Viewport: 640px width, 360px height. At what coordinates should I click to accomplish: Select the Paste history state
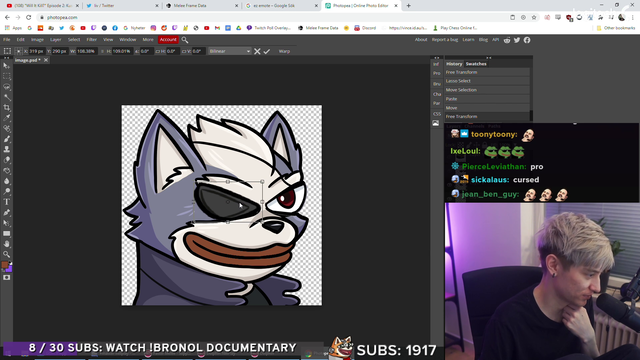tap(487, 99)
